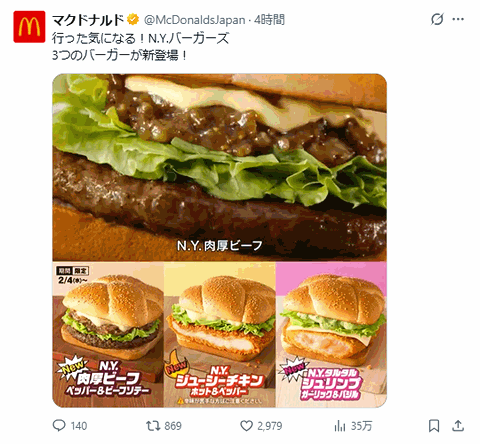The height and width of the screenshot is (444, 480).
Task: Open the @McDonaldsJapan handle link
Action: click(x=195, y=20)
